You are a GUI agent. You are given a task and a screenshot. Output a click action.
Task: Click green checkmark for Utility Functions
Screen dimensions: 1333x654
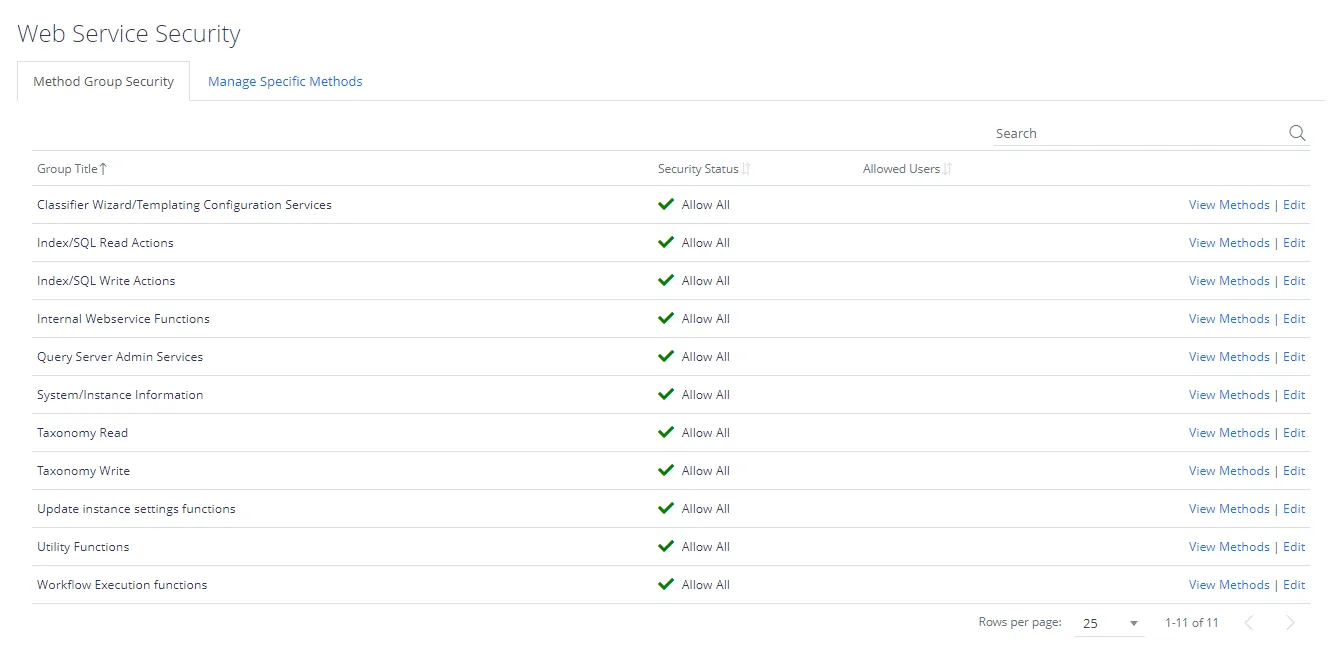click(x=666, y=546)
